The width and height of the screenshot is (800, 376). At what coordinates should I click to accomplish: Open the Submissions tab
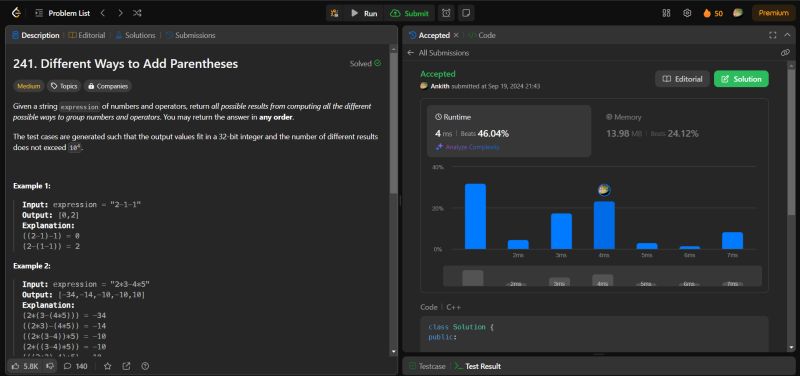click(x=190, y=35)
